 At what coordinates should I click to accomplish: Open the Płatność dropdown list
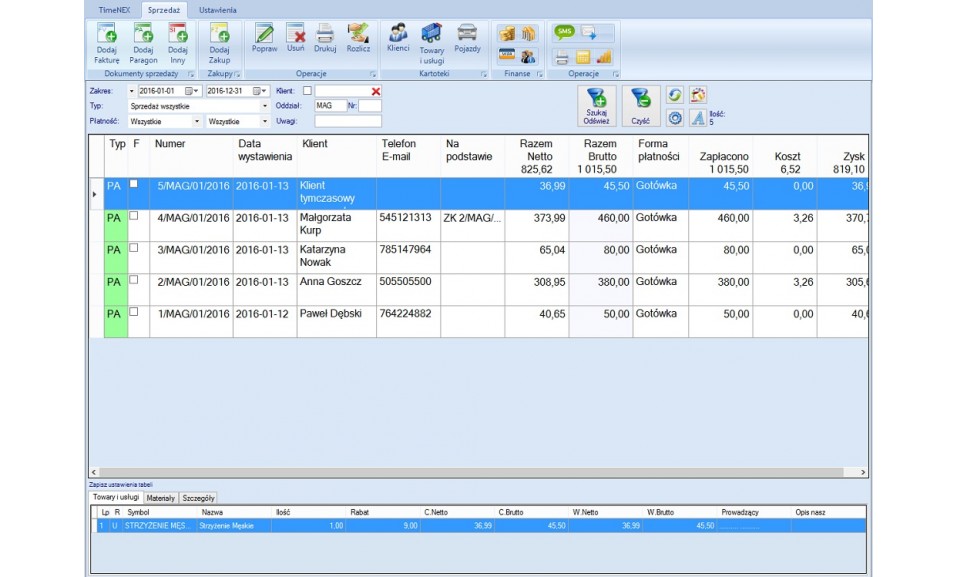[197, 121]
